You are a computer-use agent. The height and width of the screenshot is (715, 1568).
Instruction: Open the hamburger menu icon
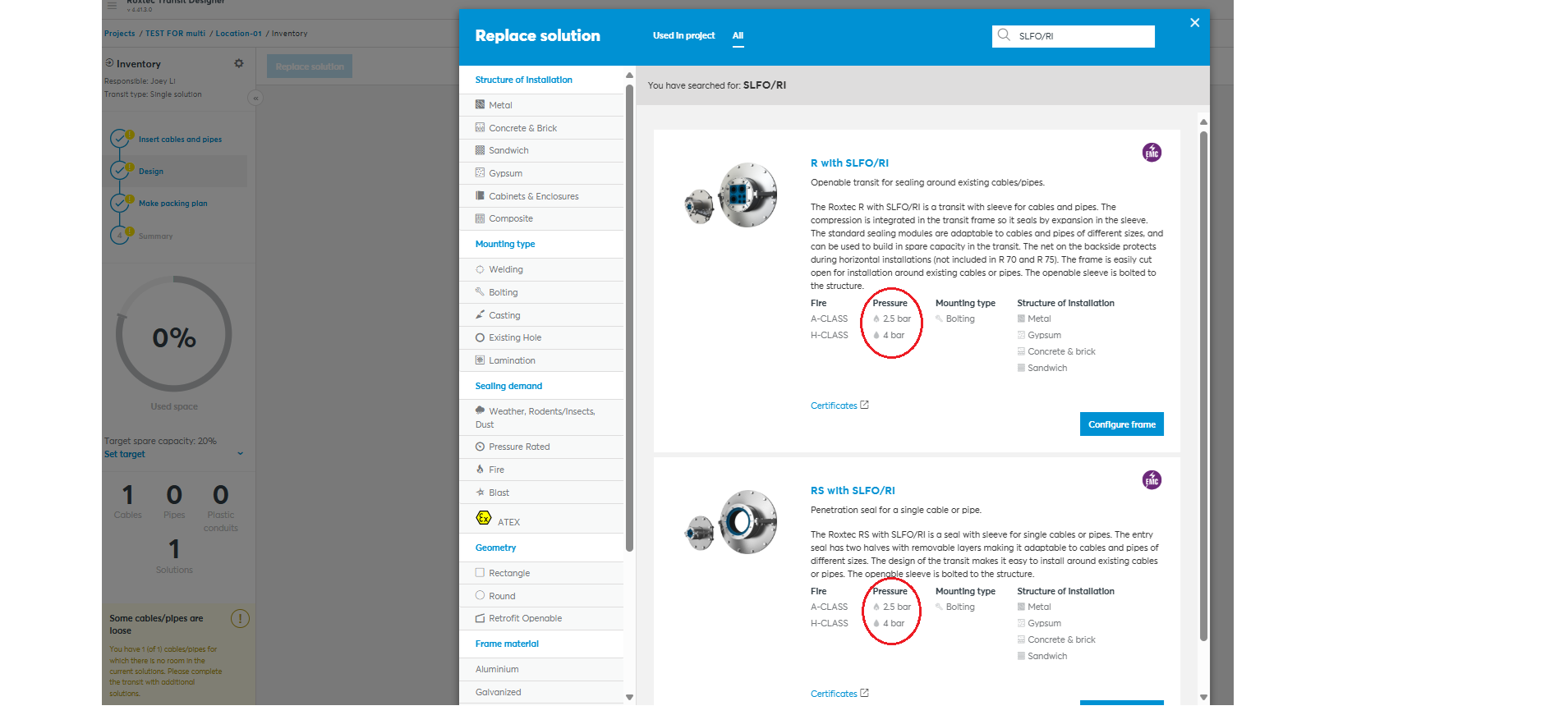(112, 5)
